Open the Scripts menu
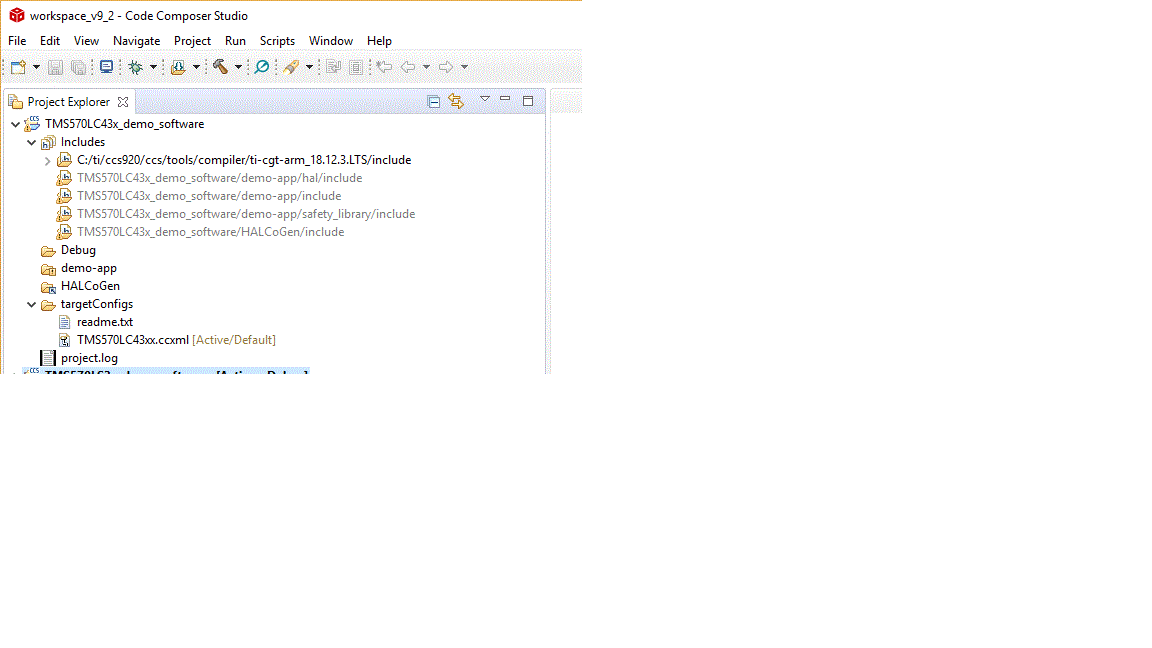The width and height of the screenshot is (1152, 648). coord(277,41)
